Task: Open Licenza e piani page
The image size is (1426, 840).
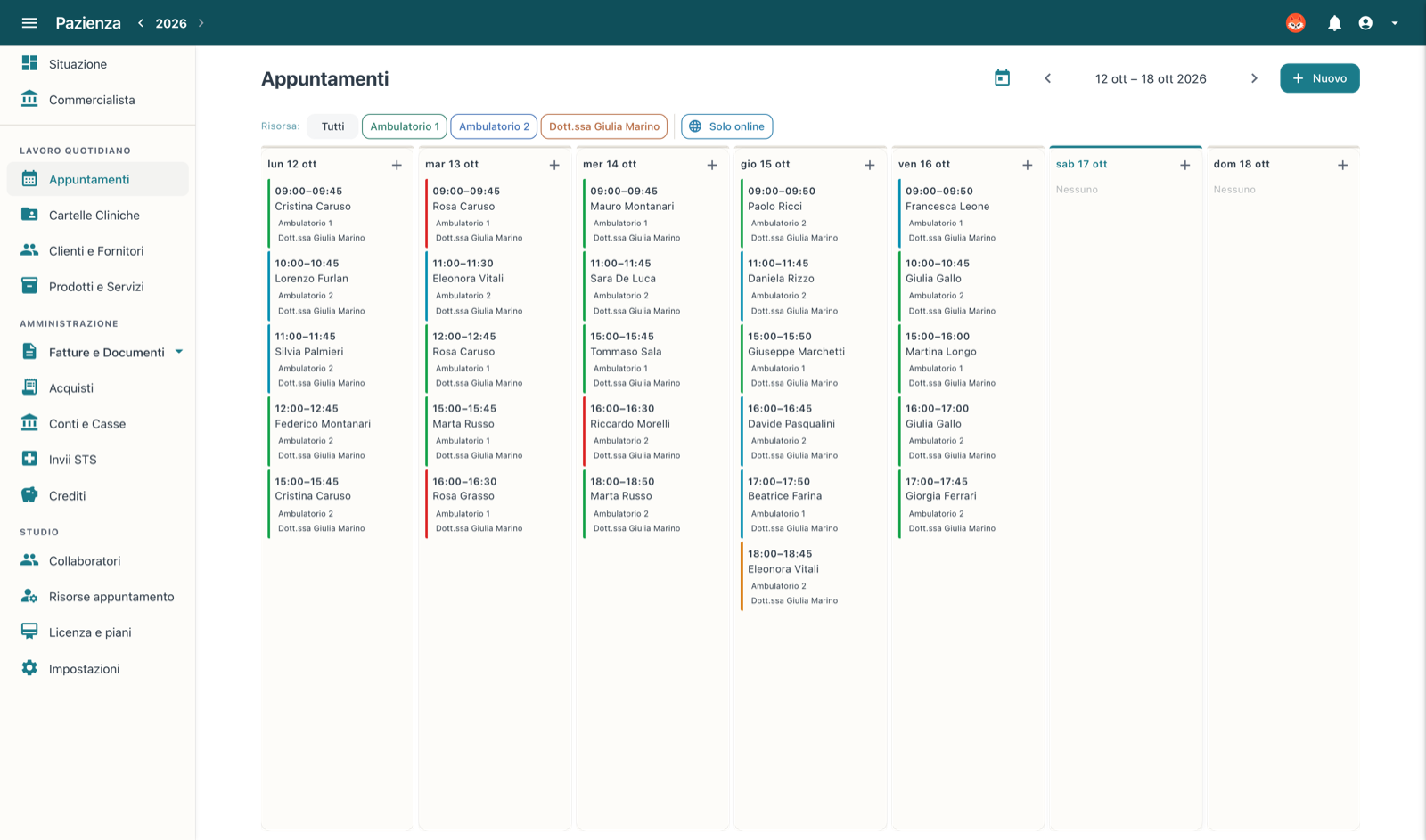Action: coord(98,632)
